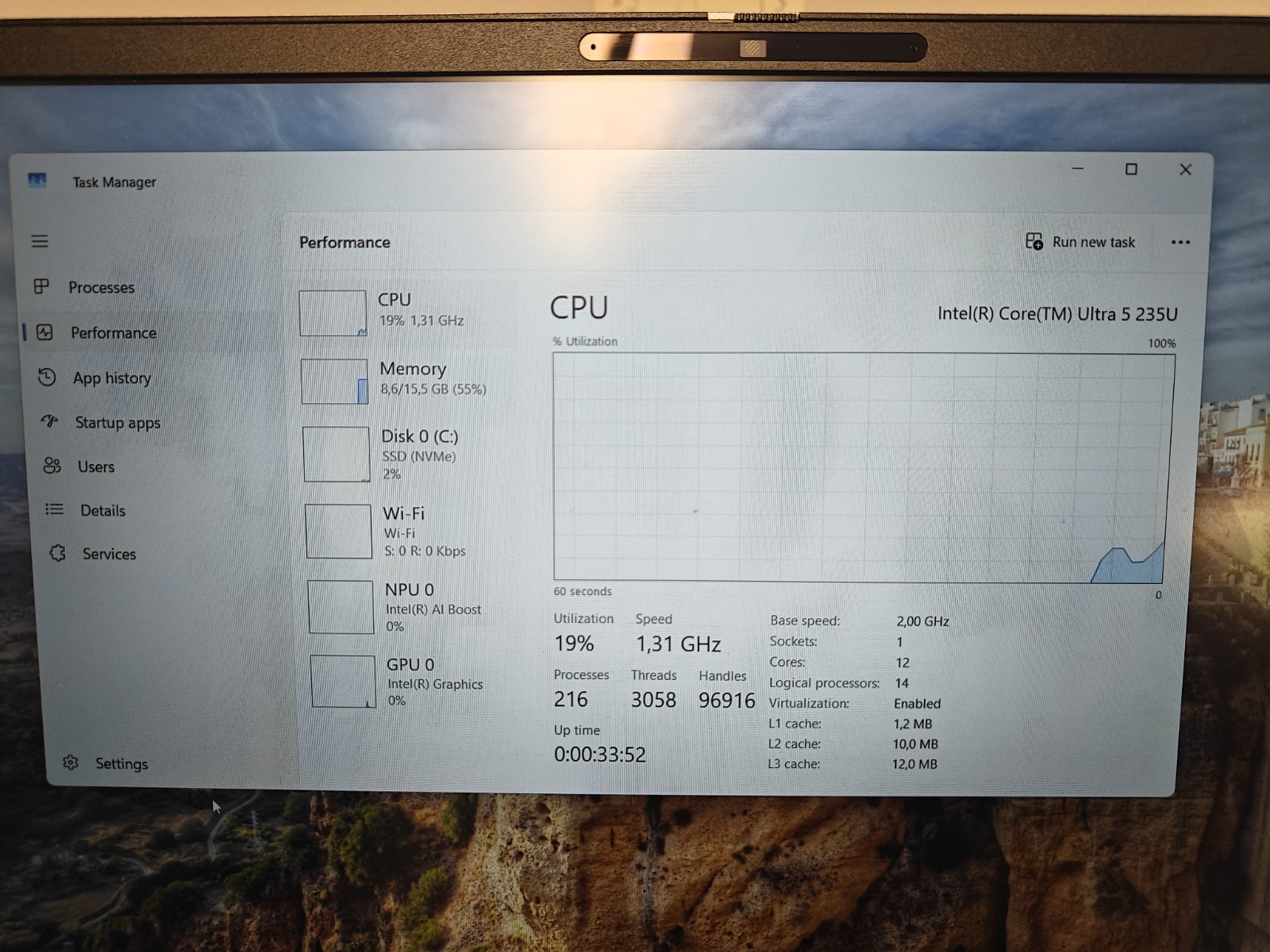Open Task Manager Settings

121,763
